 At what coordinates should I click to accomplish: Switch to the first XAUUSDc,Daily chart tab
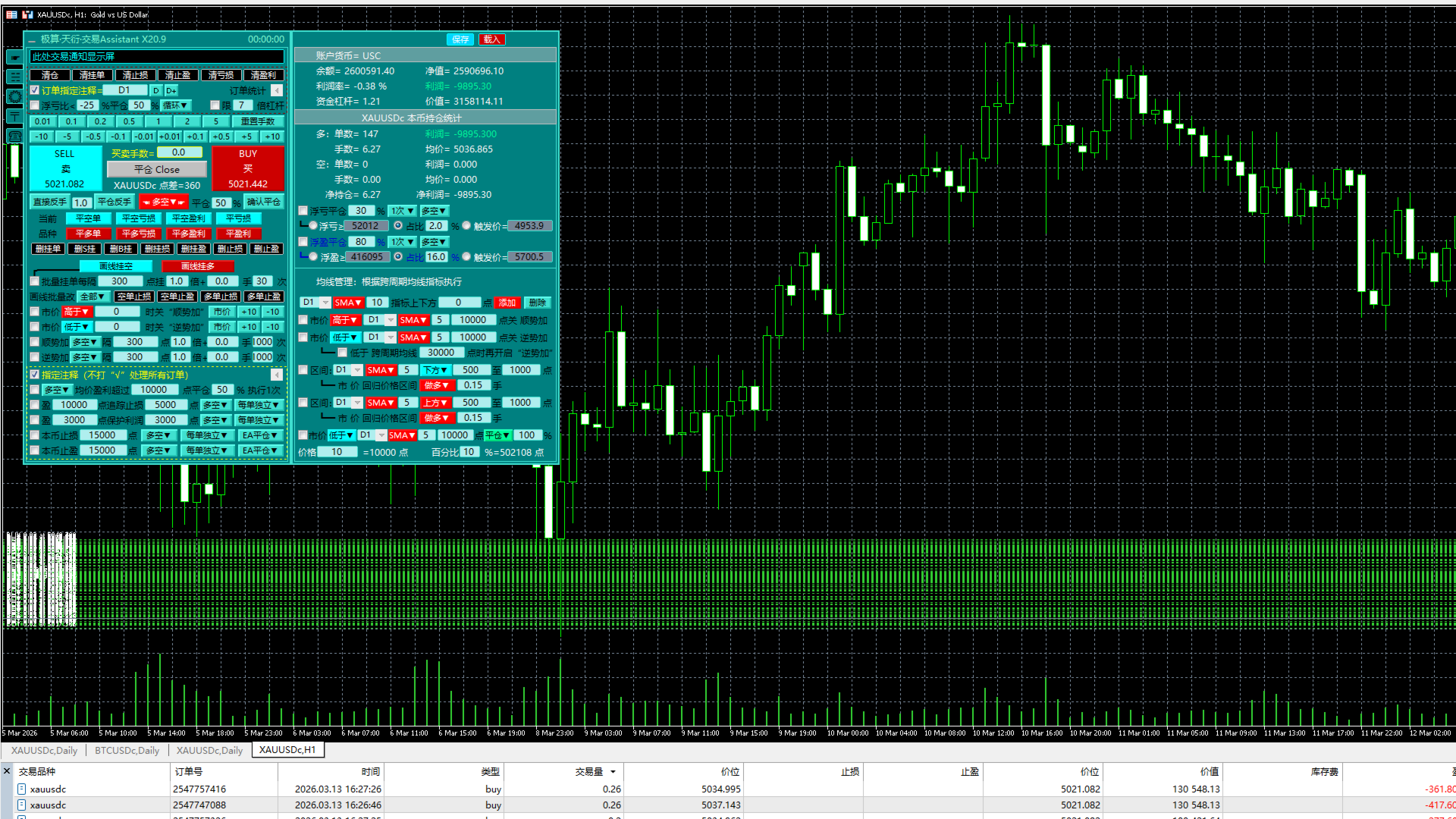point(44,751)
